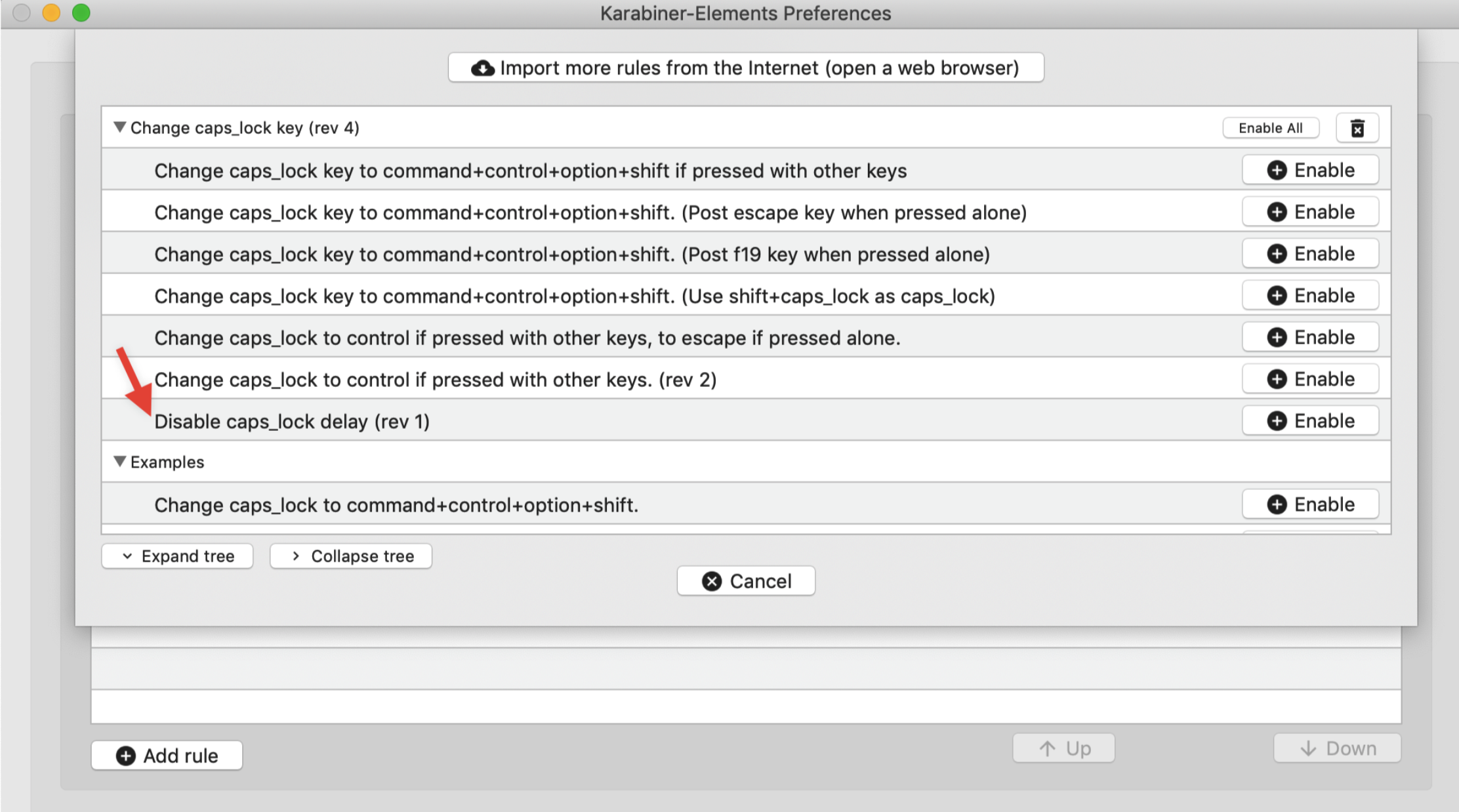The width and height of the screenshot is (1459, 812).
Task: Click the up arrow icon on Up button
Action: point(1048,748)
